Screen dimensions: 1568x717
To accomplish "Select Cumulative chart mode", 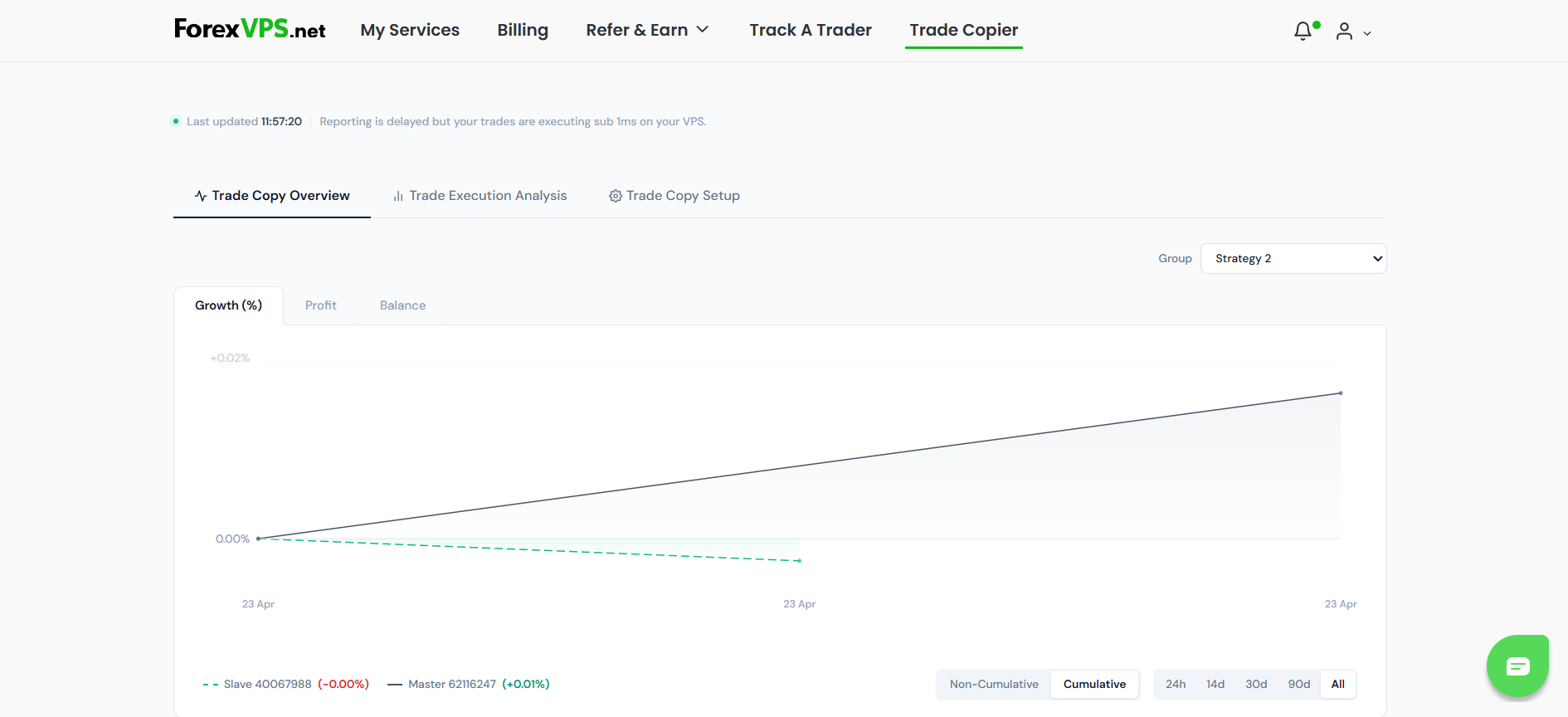I will (1095, 684).
